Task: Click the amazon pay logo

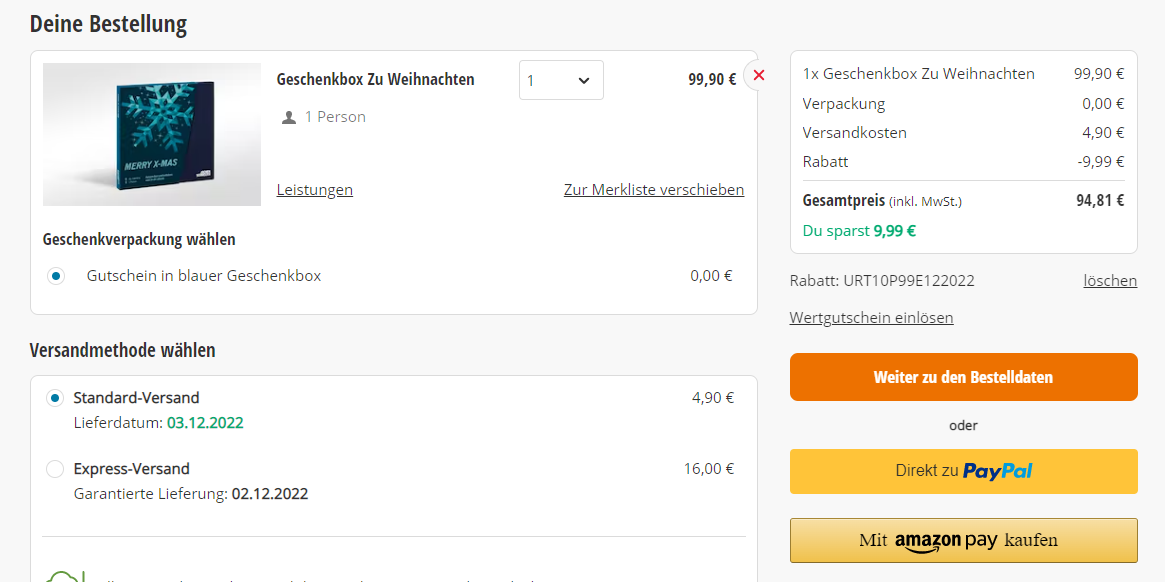Action: 946,542
